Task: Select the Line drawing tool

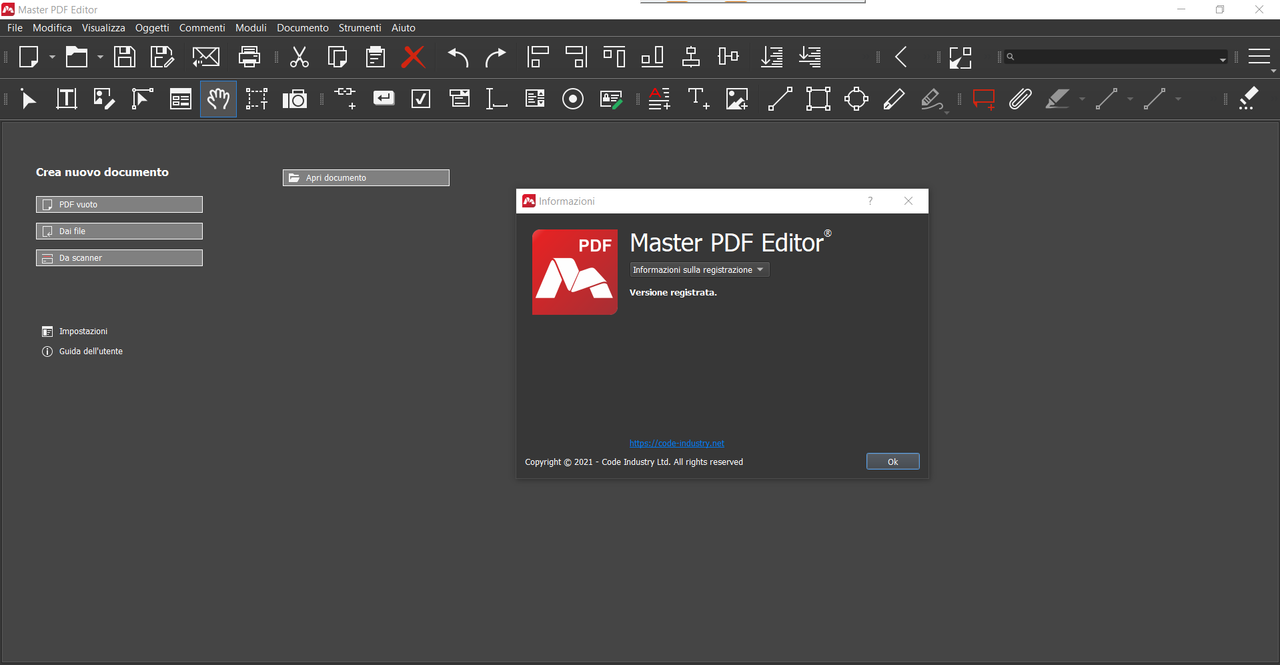Action: point(780,99)
